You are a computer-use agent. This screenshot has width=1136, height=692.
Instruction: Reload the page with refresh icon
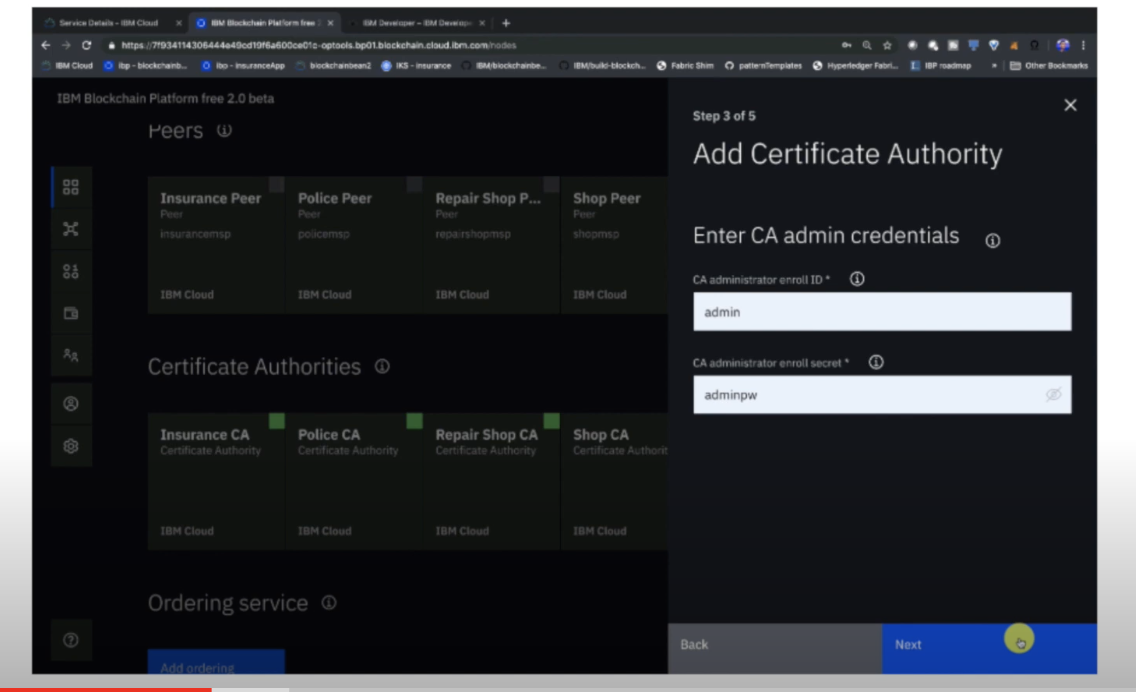pos(86,45)
